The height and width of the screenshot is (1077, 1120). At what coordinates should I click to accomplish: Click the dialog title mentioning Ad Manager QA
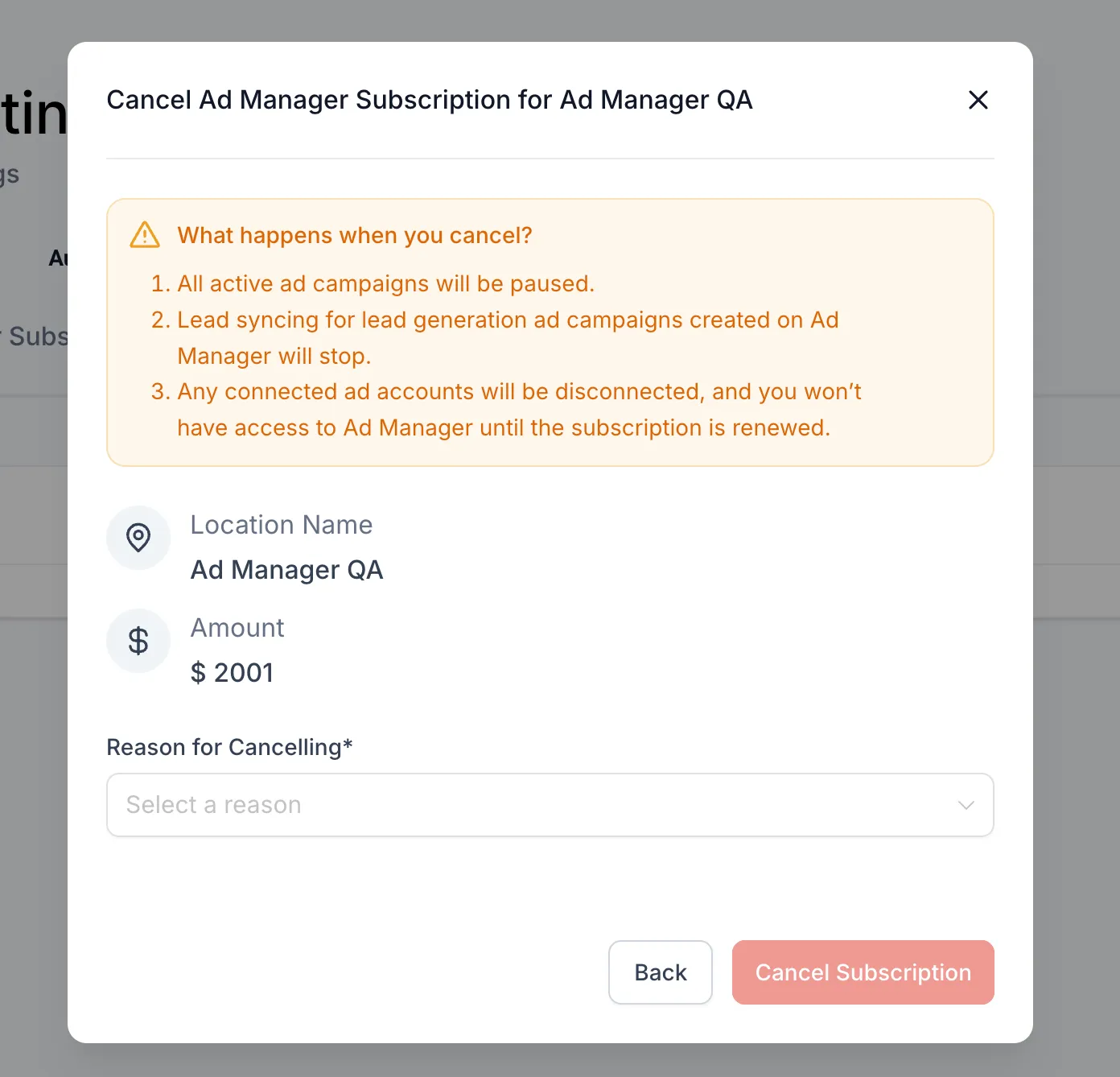click(x=430, y=100)
